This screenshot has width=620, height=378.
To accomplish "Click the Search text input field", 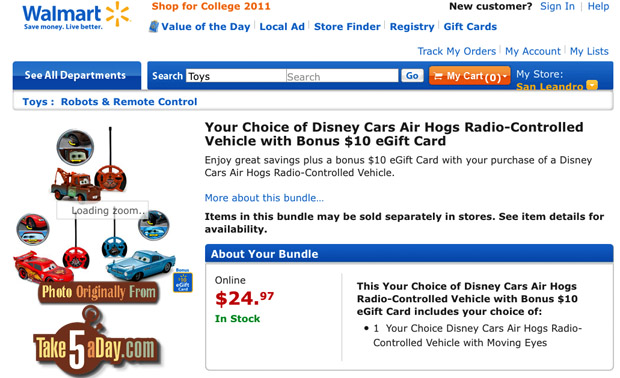I will coord(342,76).
